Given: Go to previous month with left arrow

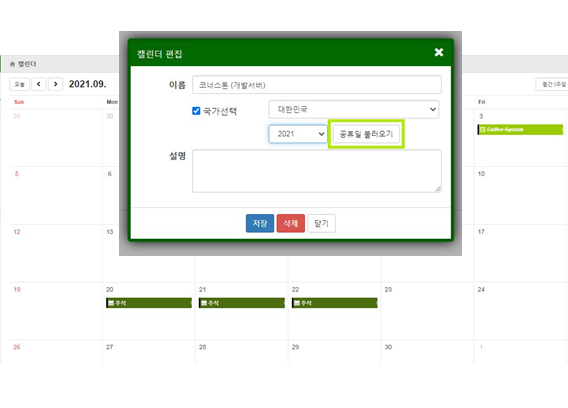Looking at the screenshot, I should (39, 84).
